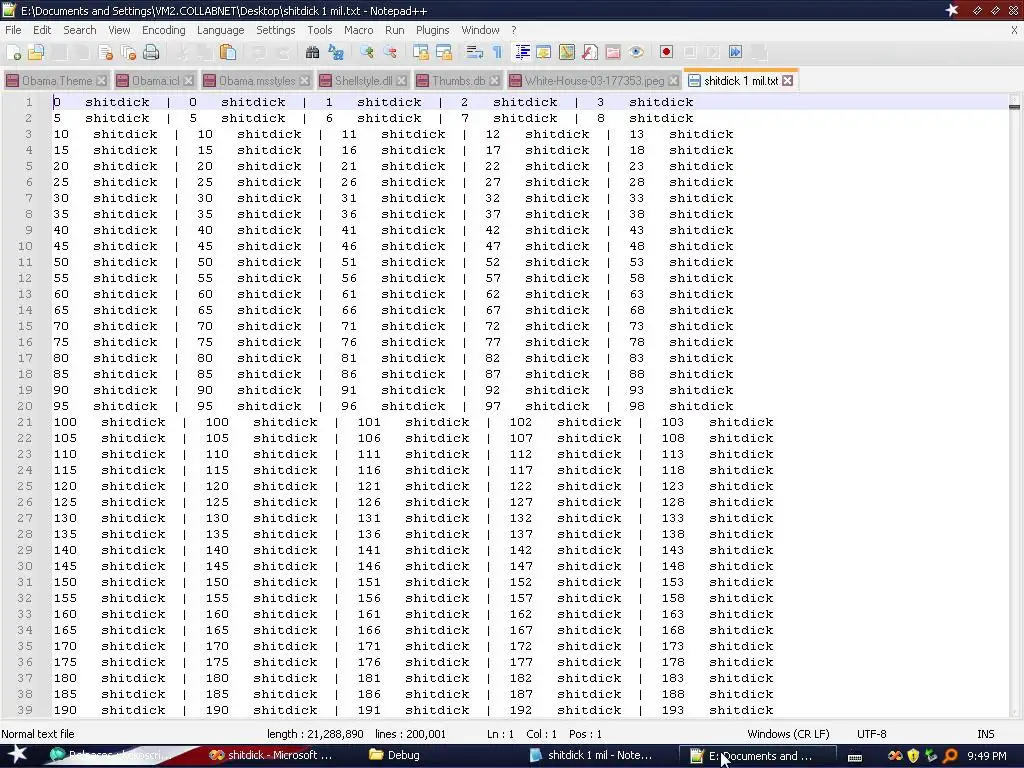Open the View menu
This screenshot has width=1024, height=768.
tap(119, 30)
